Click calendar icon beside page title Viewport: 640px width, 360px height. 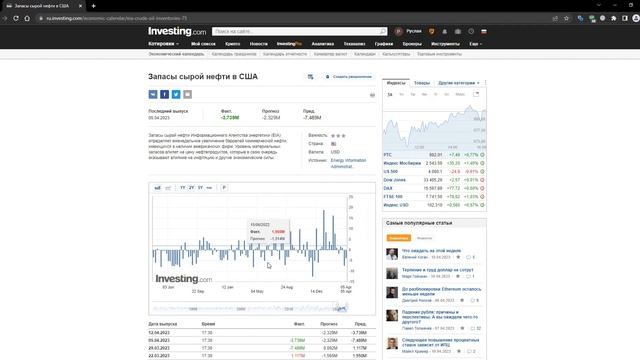point(310,77)
